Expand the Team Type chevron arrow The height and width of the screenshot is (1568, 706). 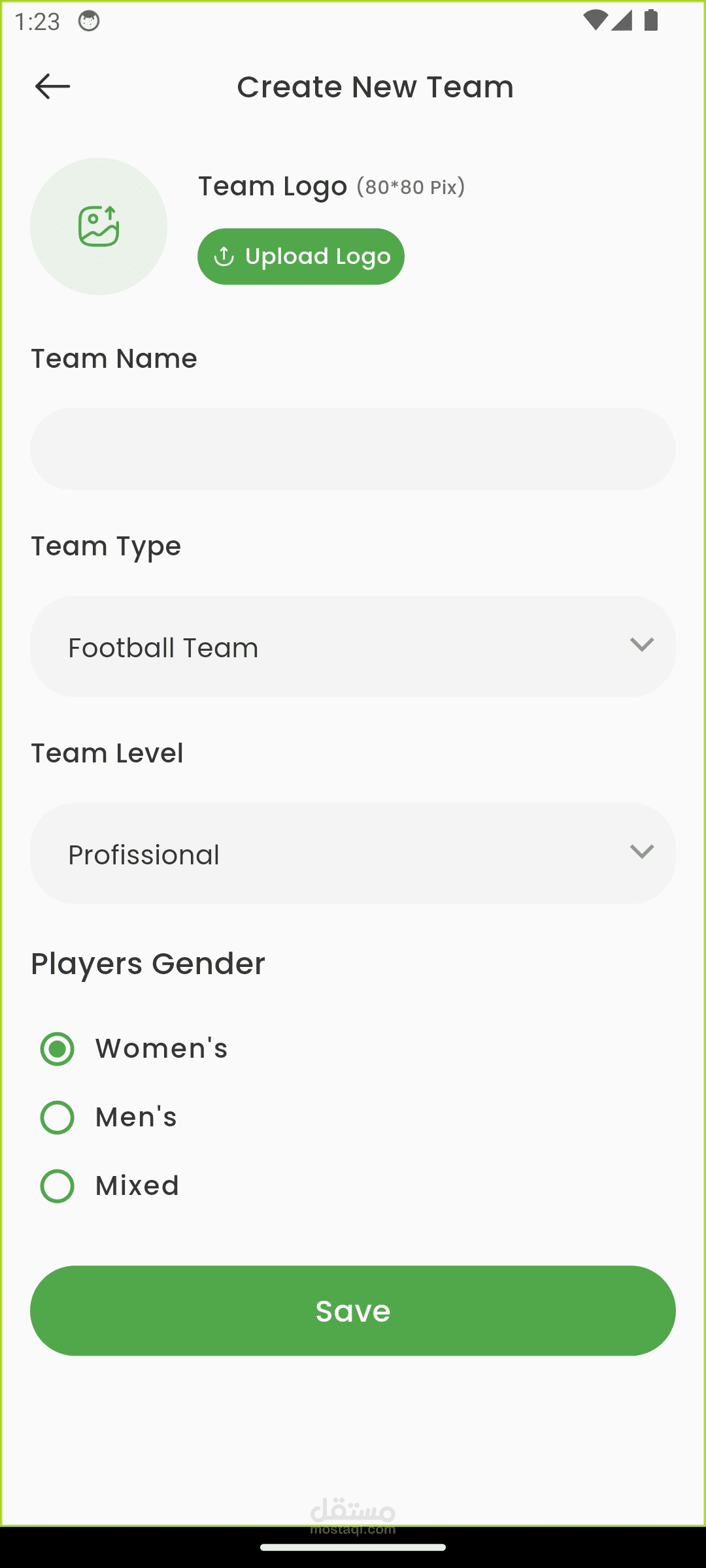tap(642, 645)
